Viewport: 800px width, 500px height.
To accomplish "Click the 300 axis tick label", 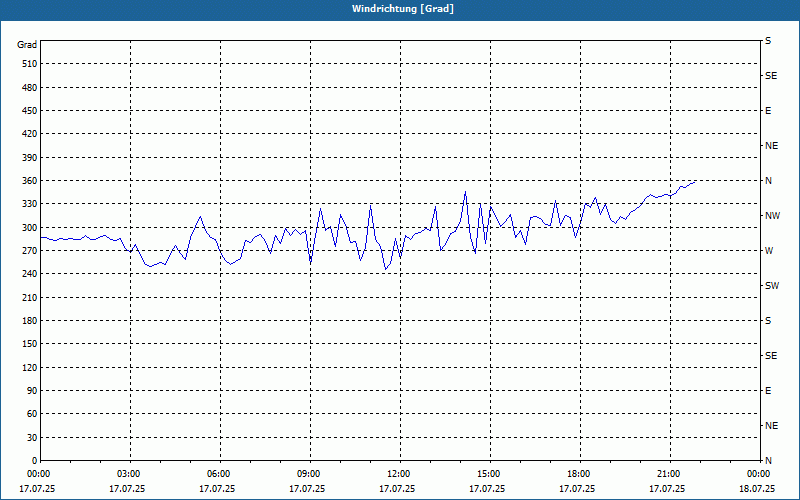I will pyautogui.click(x=29, y=228).
